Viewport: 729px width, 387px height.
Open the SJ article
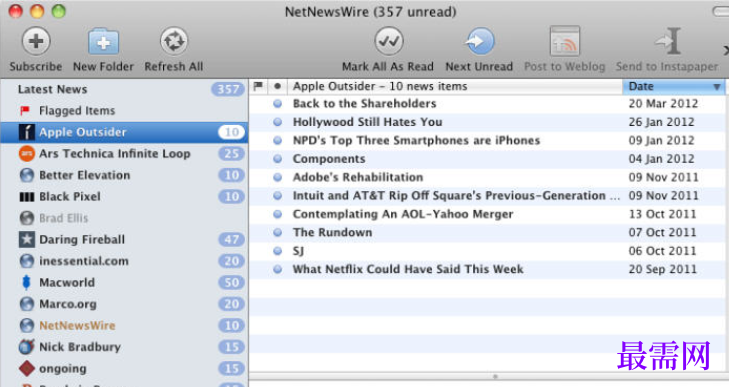coord(298,251)
